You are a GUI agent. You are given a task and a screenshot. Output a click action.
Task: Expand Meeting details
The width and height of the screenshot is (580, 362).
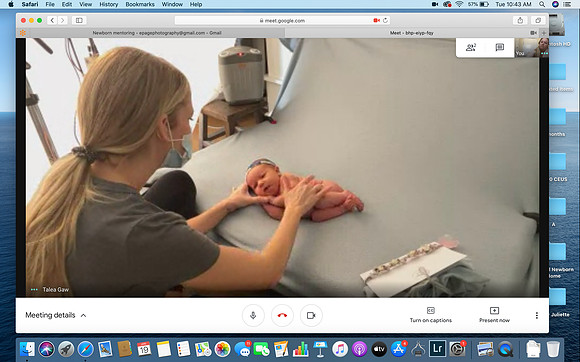click(55, 315)
